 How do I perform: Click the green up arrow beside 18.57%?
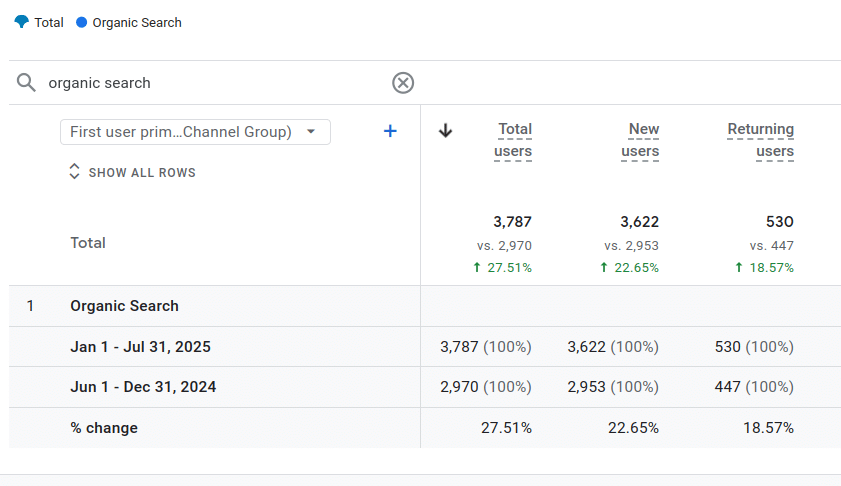738,268
